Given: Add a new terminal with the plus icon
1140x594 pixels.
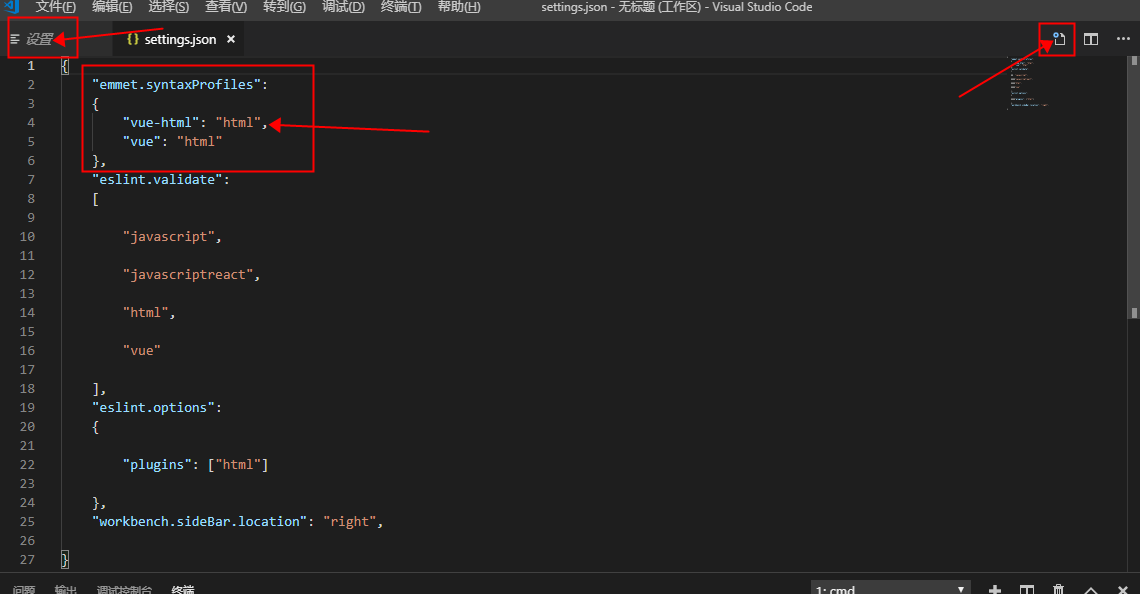Looking at the screenshot, I should pyautogui.click(x=995, y=590).
